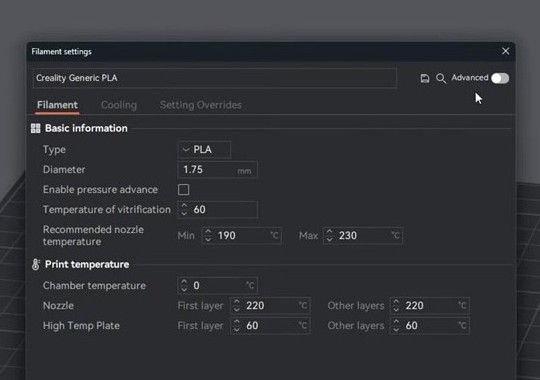Close the Filament settings dialog
Screen dimensions: 540x380
point(505,51)
